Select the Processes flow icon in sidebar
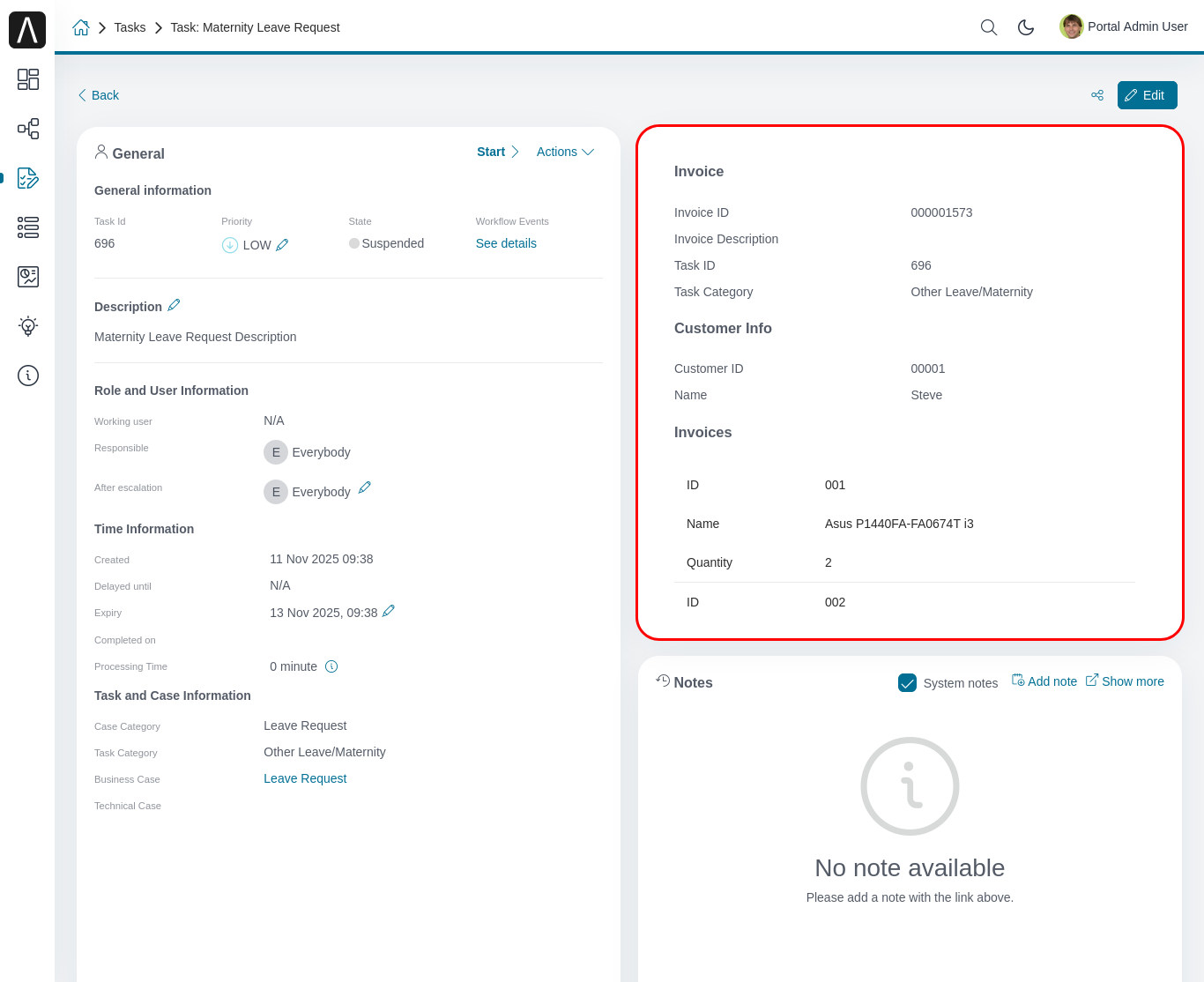 [x=27, y=129]
